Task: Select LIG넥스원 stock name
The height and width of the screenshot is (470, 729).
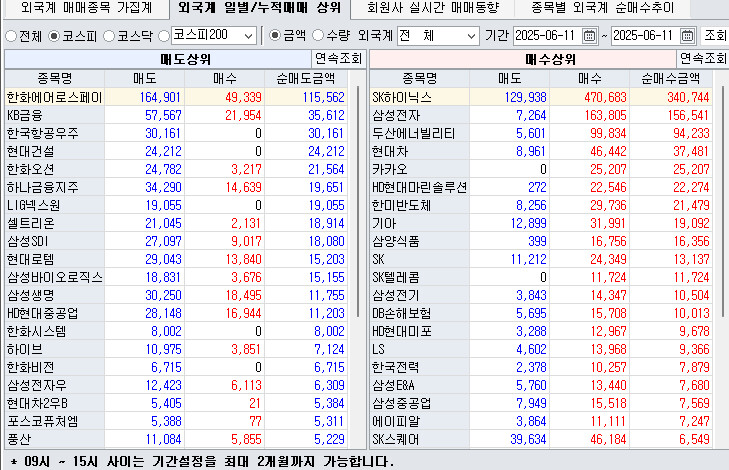Action: [33, 205]
